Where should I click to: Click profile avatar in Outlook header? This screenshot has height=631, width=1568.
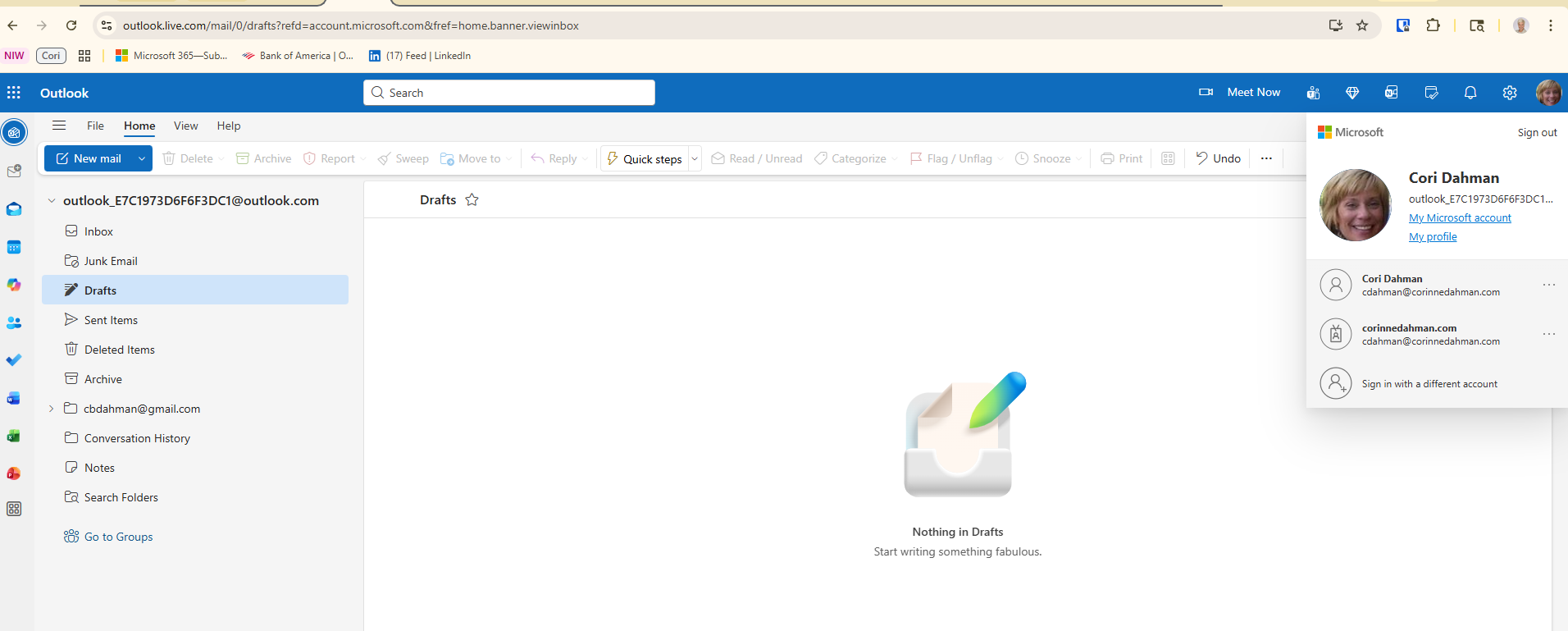1548,93
